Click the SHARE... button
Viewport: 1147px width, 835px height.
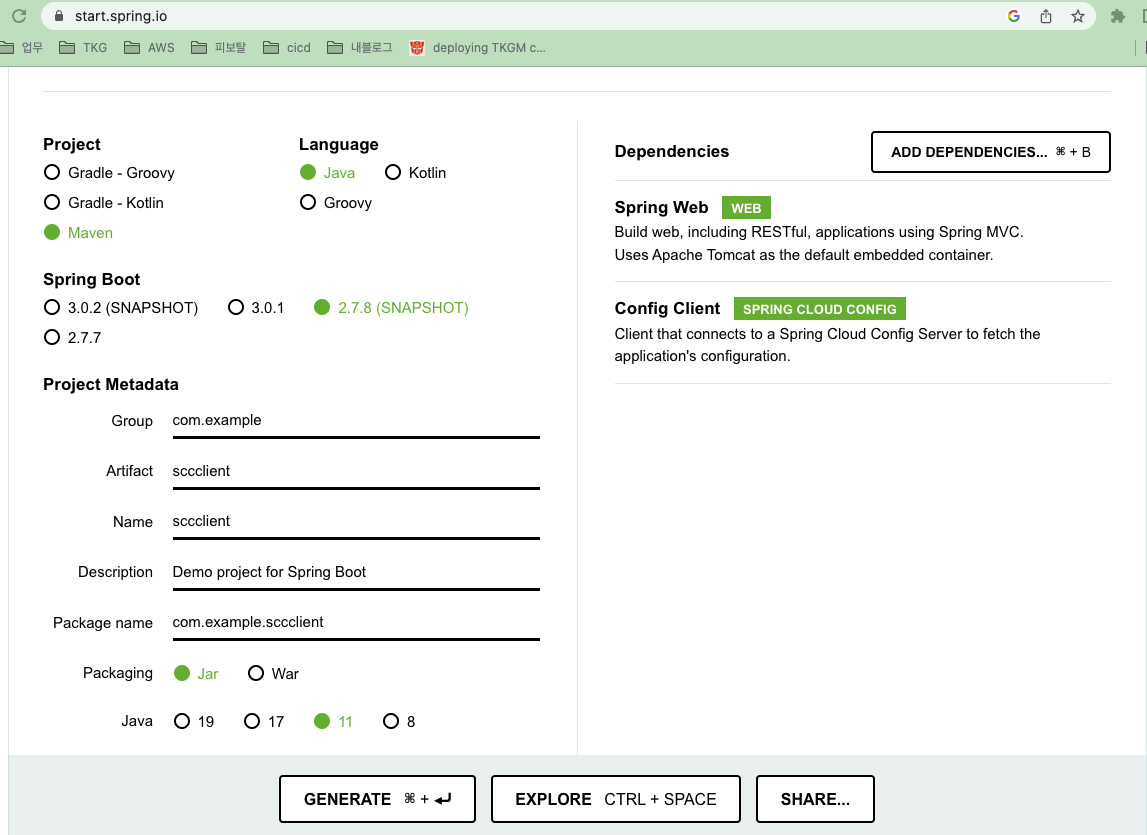(x=815, y=799)
